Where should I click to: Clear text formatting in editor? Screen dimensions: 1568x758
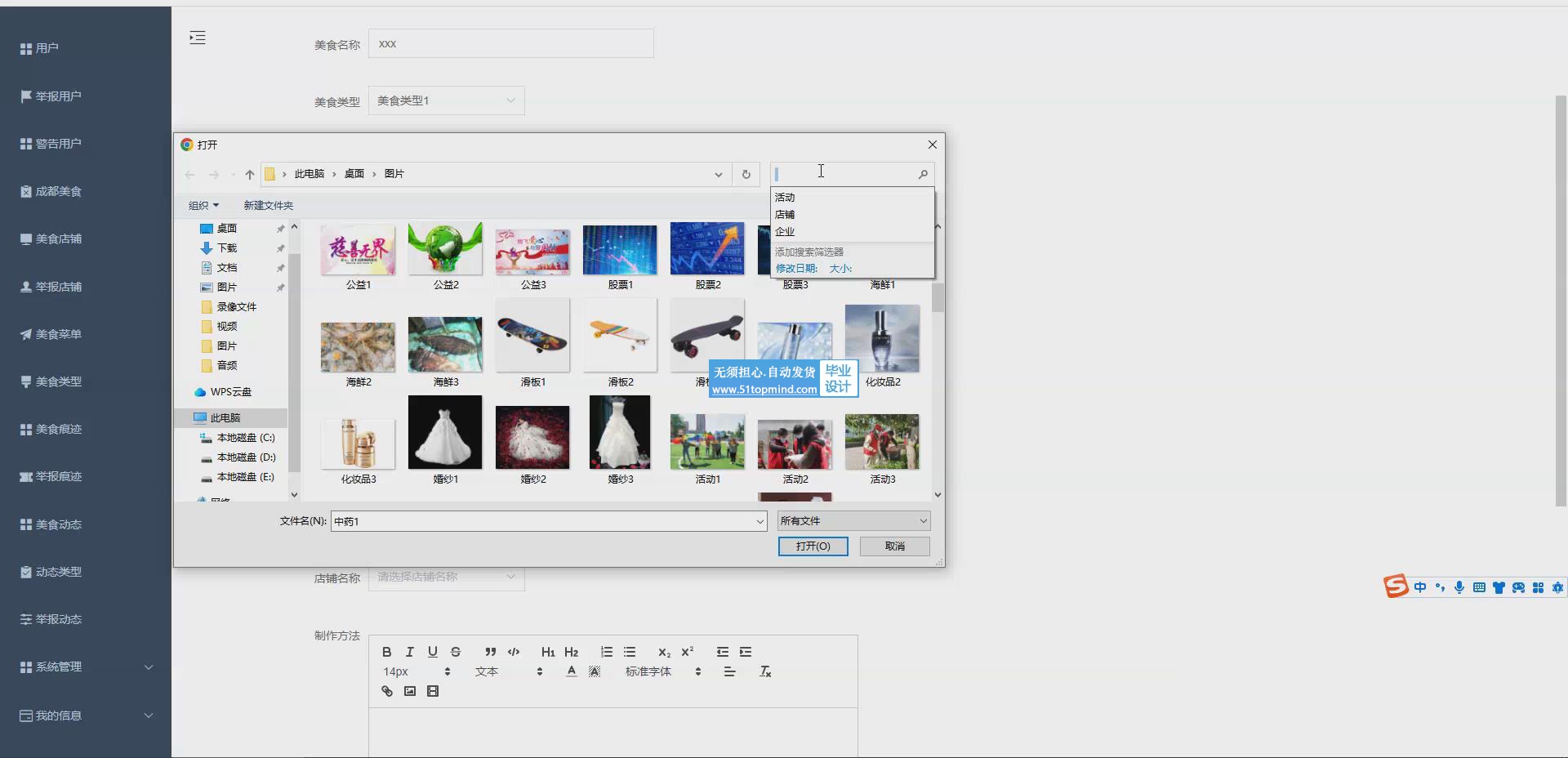(765, 671)
